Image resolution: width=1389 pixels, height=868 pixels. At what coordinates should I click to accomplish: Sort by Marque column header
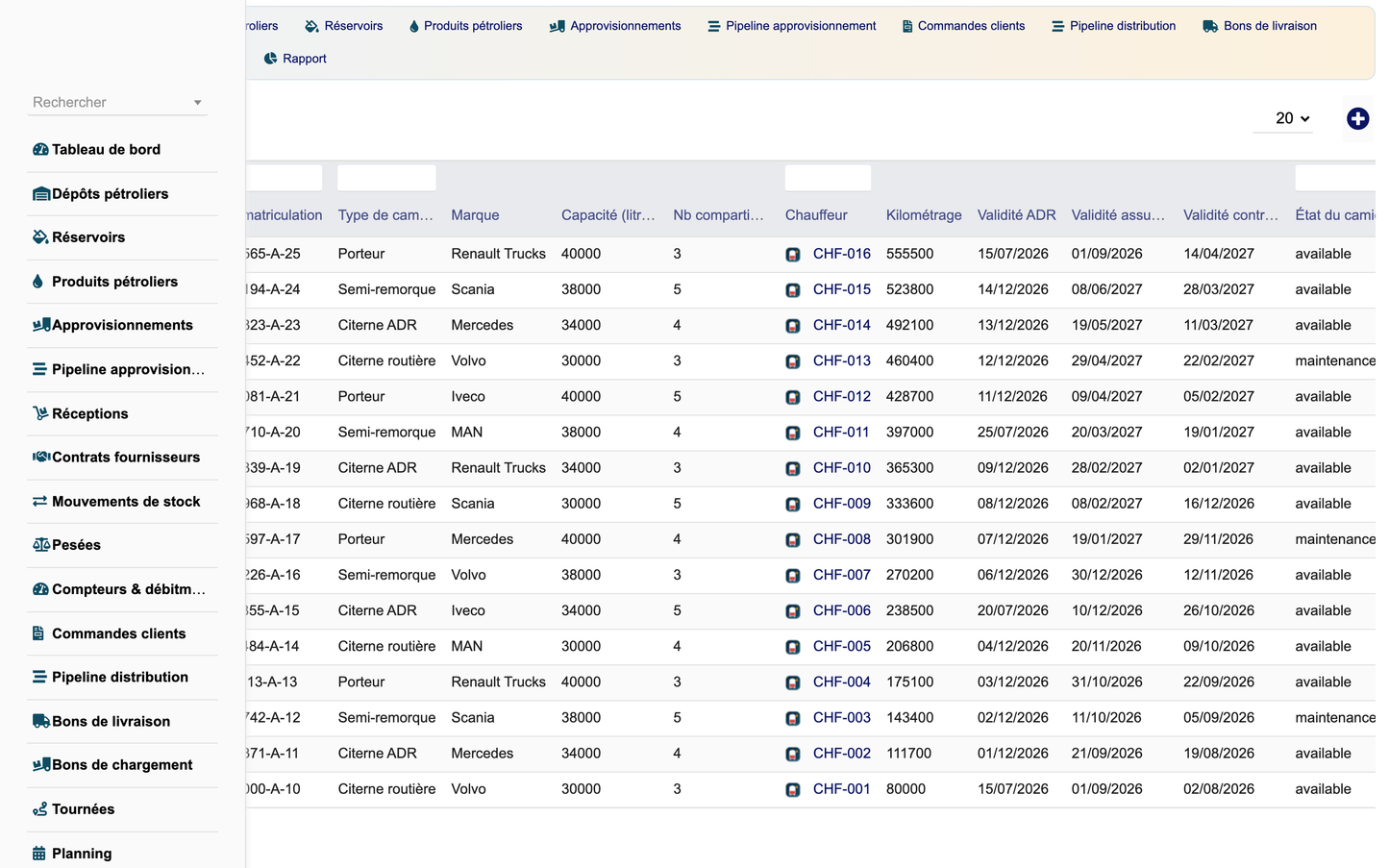click(475, 215)
